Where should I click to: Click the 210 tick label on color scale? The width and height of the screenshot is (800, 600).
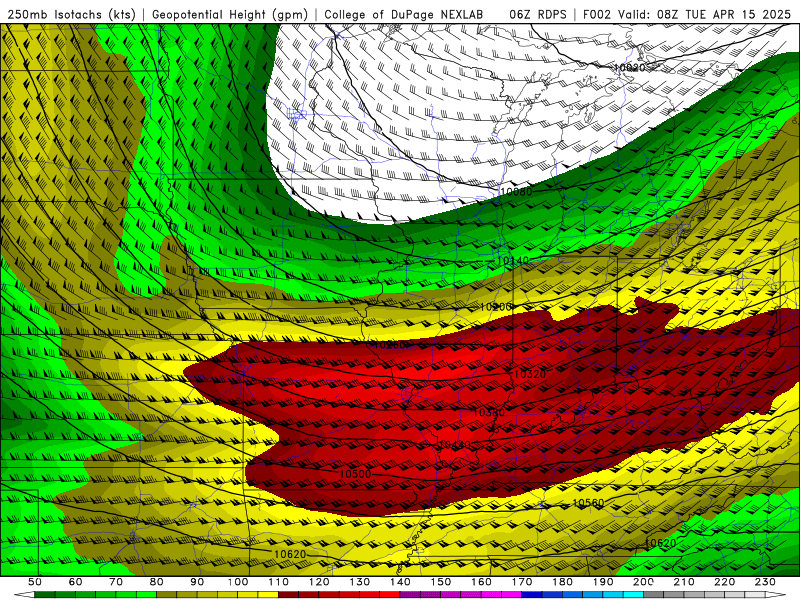(684, 582)
